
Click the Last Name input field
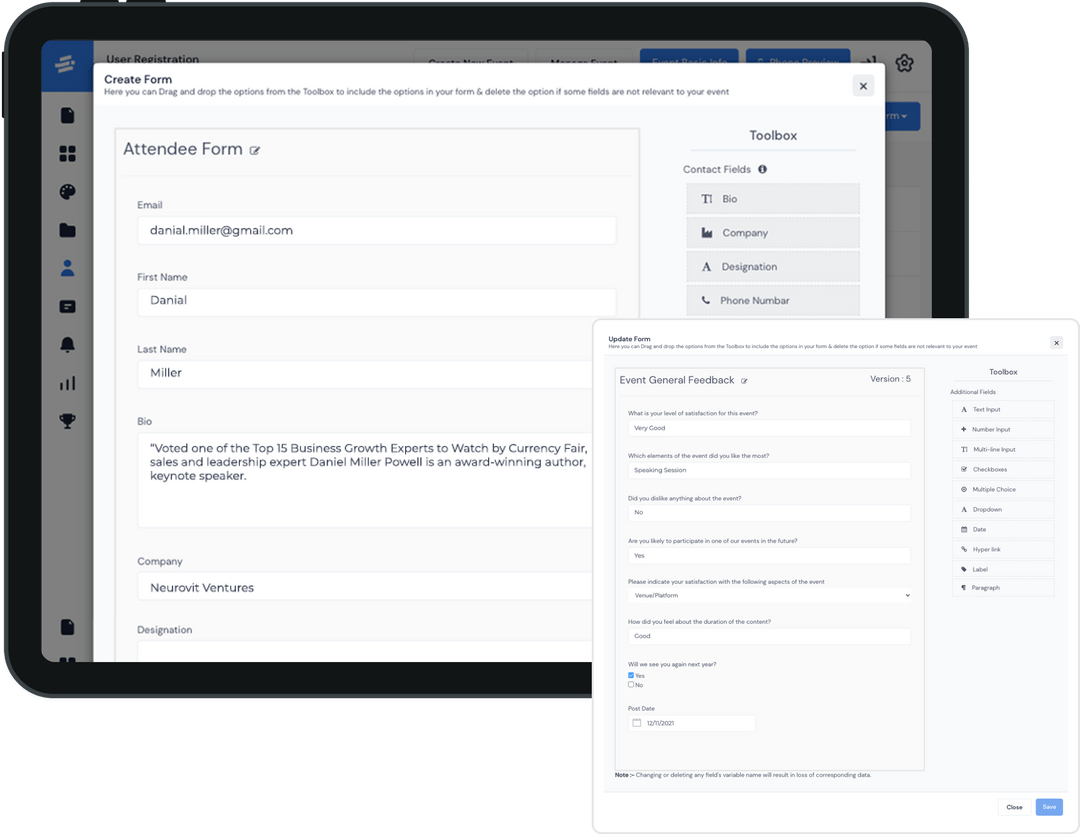click(x=365, y=373)
